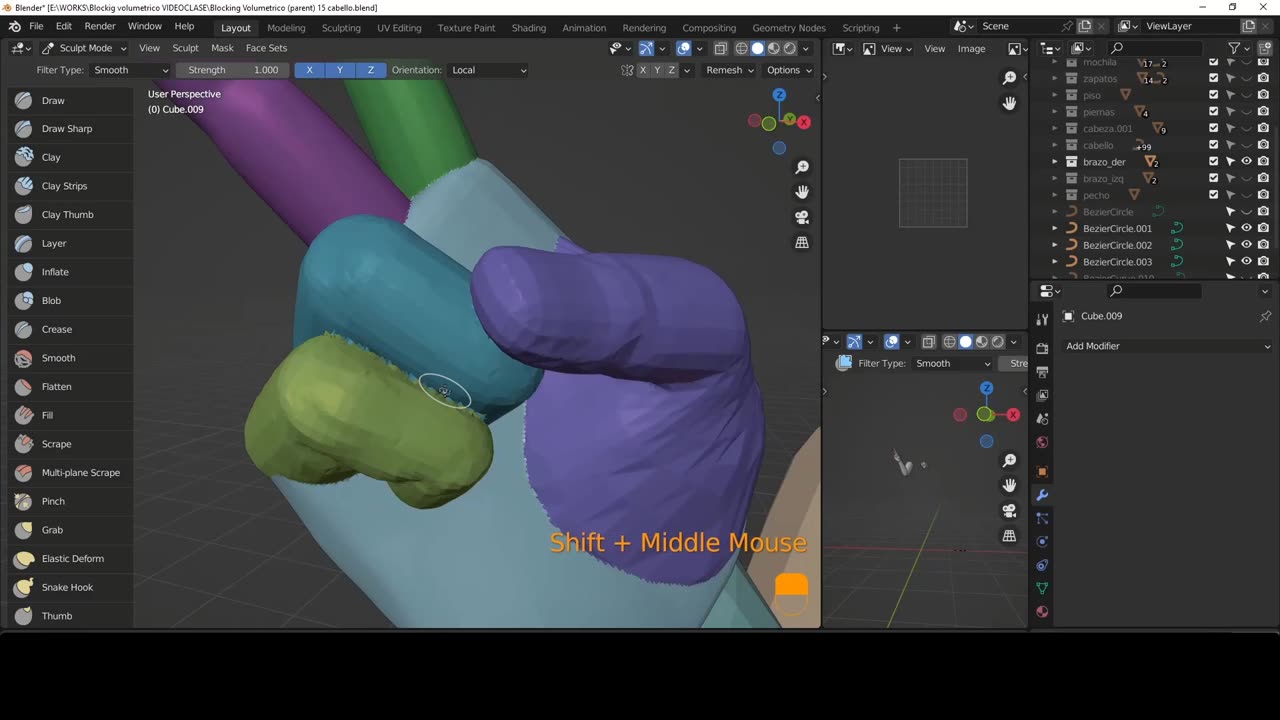The height and width of the screenshot is (720, 1280).
Task: Select the Snake Hook brush
Action: (70, 587)
